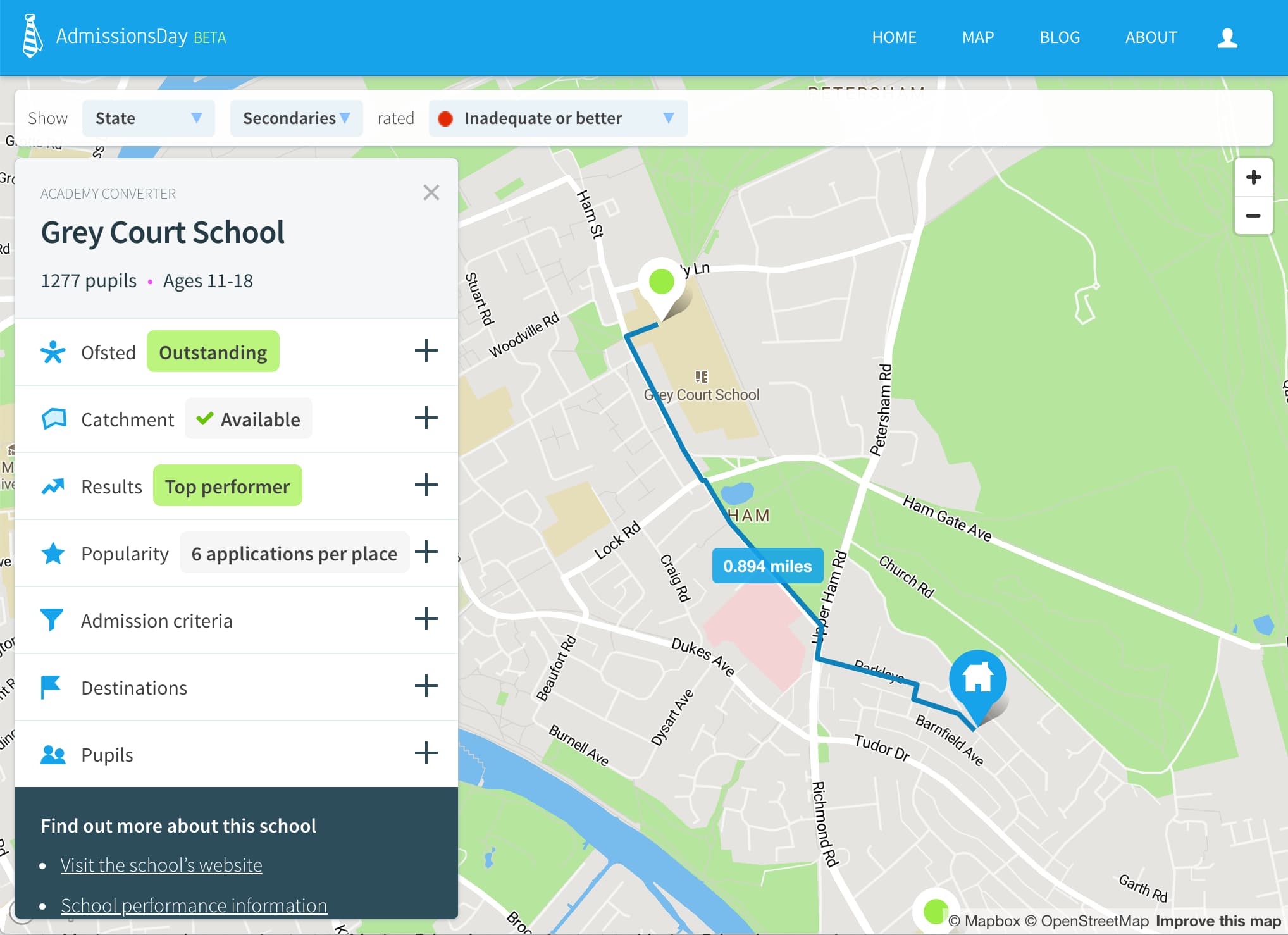Expand the Popularity row details
The image size is (1288, 935).
click(x=426, y=552)
